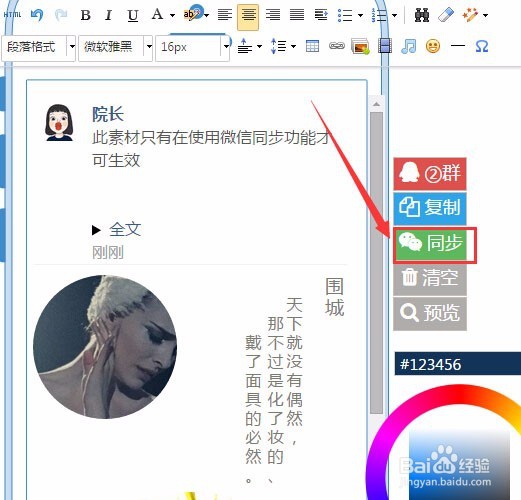Toggle underline formatting

[133, 15]
